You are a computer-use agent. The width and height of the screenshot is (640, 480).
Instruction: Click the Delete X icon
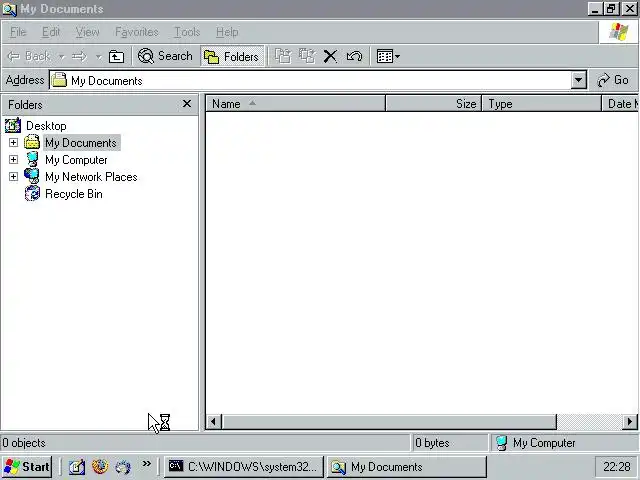point(330,56)
